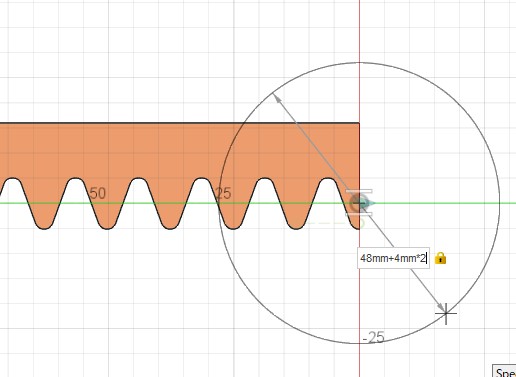Screen dimensions: 516x377
Task: Select the topmost point of the preview circle
Action: pyautogui.click(x=359, y=63)
